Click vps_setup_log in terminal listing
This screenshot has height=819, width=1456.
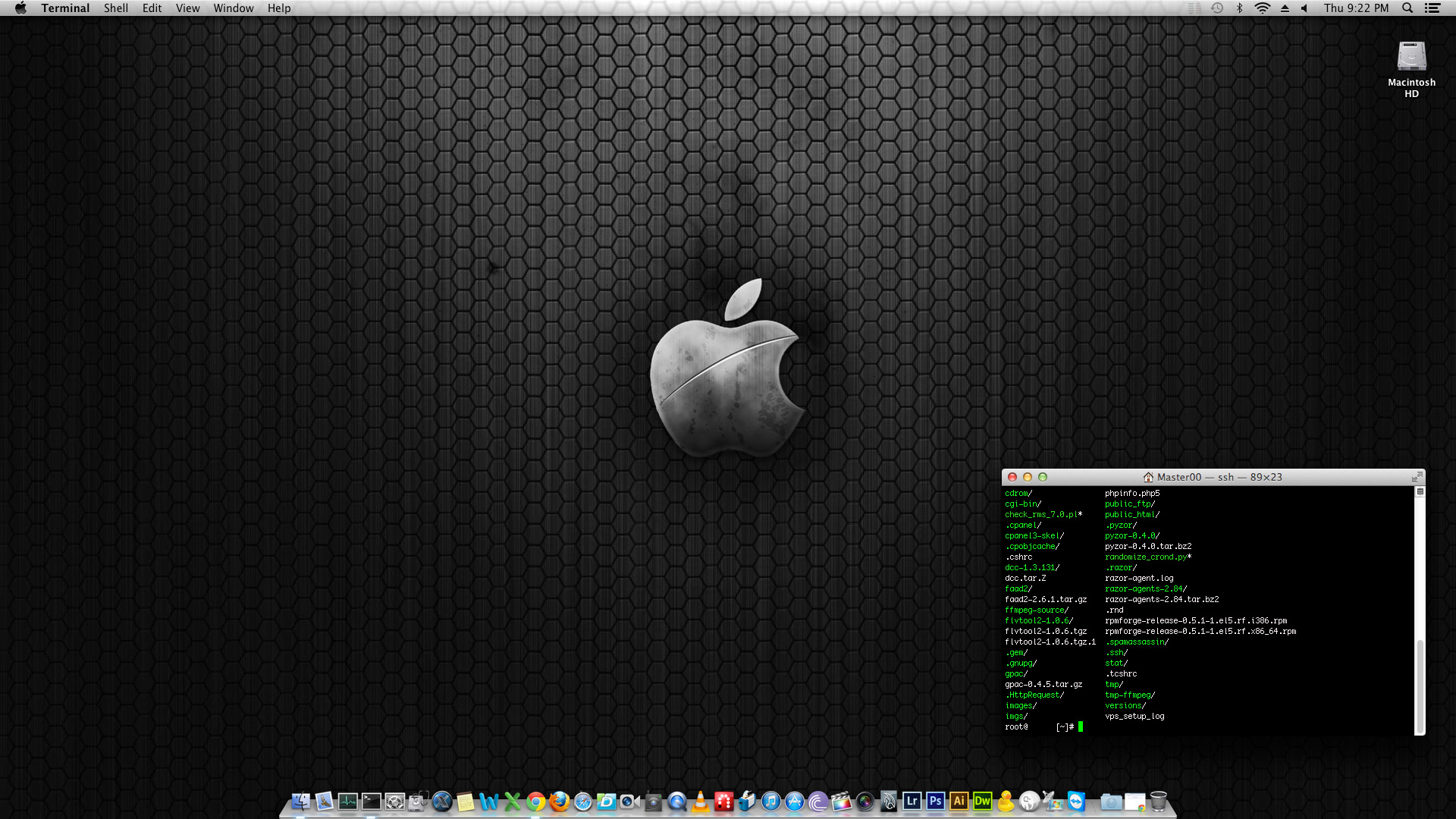point(1134,716)
